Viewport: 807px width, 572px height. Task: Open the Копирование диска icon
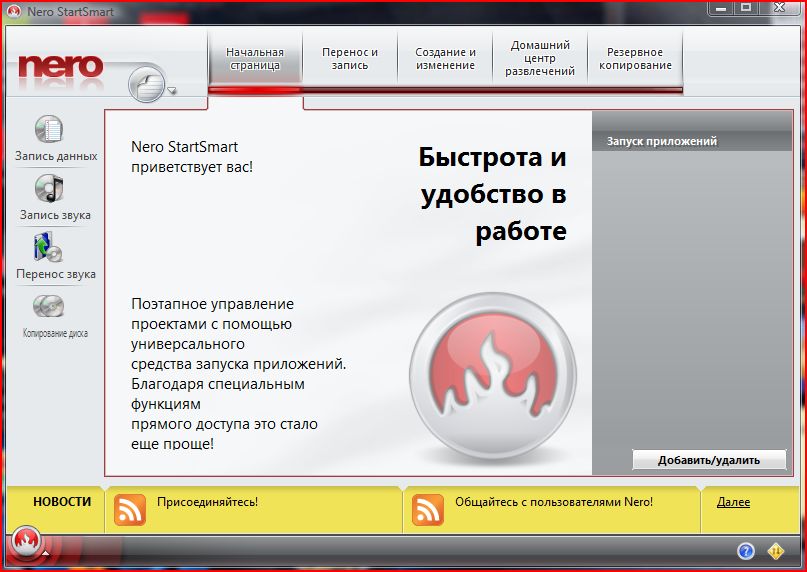click(x=48, y=307)
